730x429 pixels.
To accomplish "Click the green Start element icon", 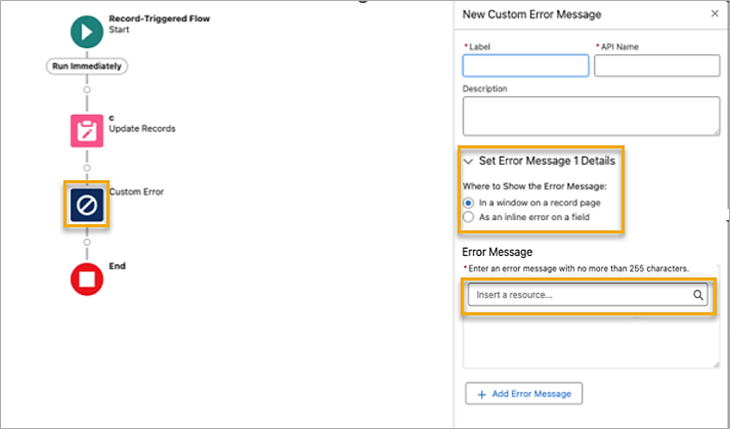I will (86, 30).
